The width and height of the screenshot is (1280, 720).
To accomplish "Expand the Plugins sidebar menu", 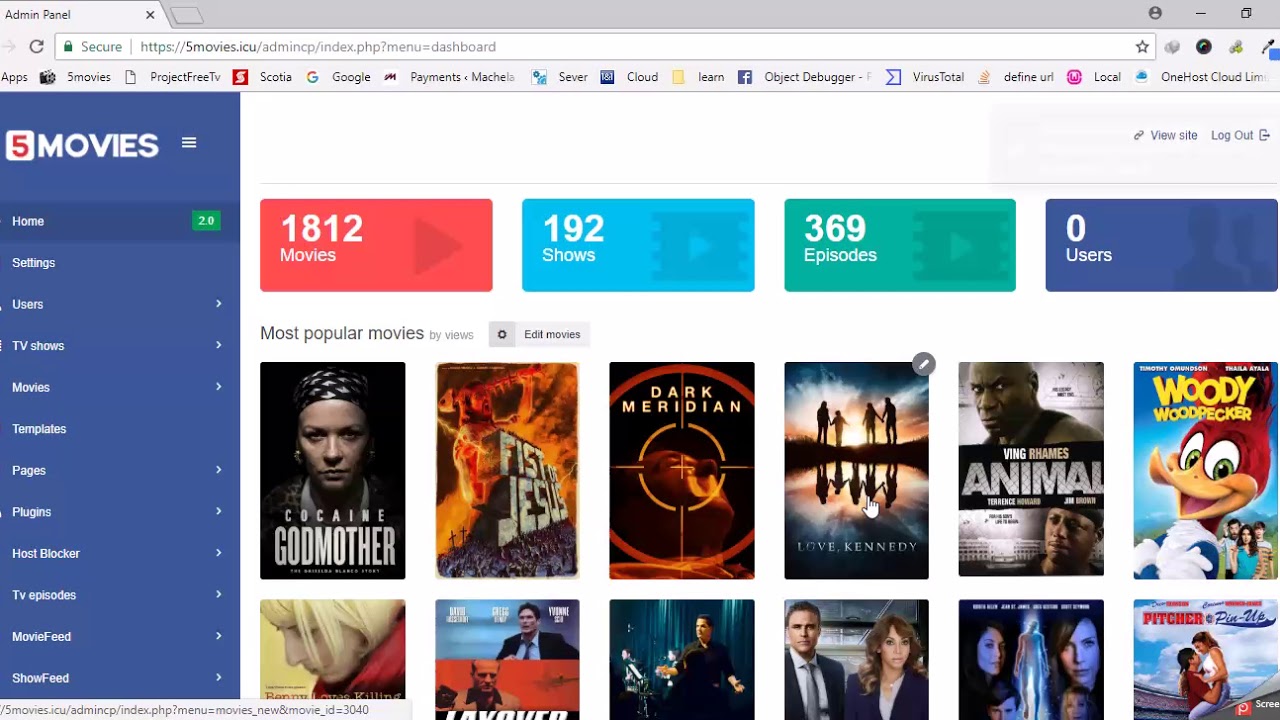I will 120,512.
